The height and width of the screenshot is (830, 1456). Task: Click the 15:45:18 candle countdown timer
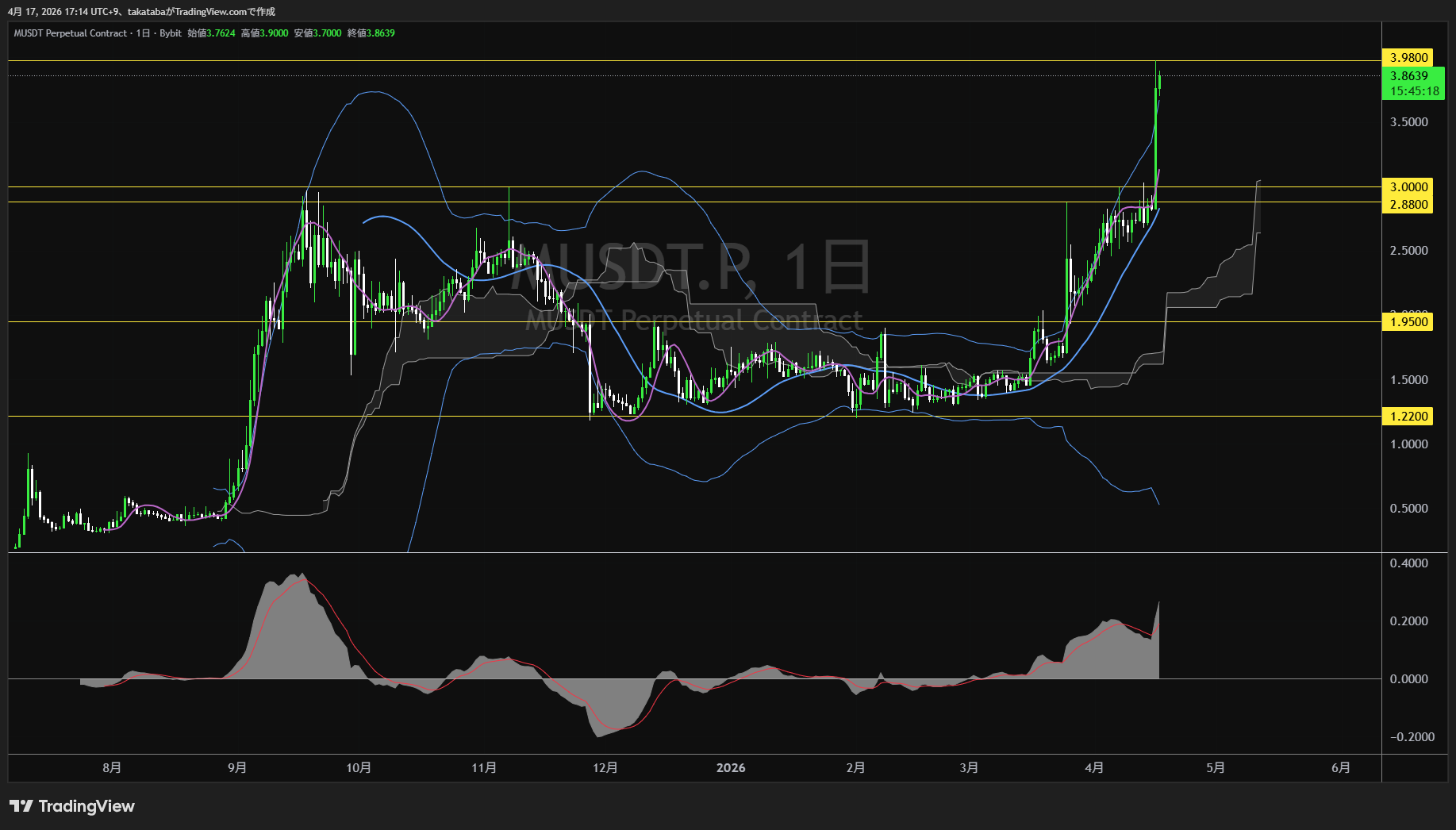pos(1414,91)
